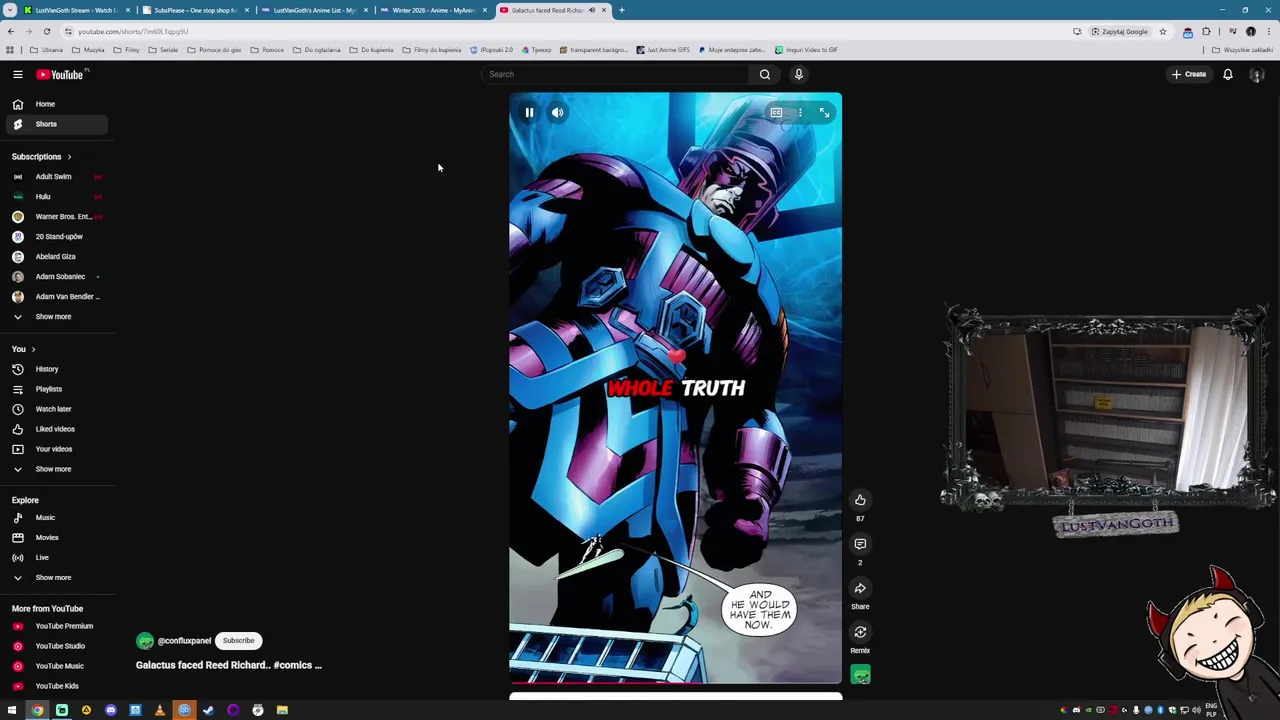Mute the Short's volume
This screenshot has width=1280, height=720.
coord(558,113)
